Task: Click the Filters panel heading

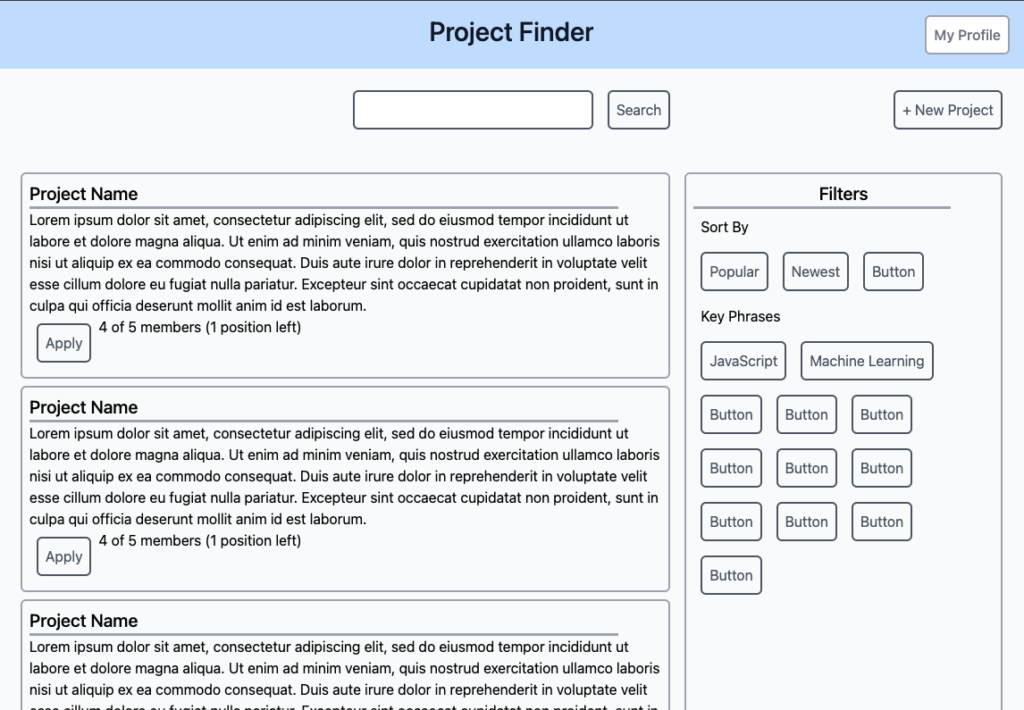Action: point(843,194)
